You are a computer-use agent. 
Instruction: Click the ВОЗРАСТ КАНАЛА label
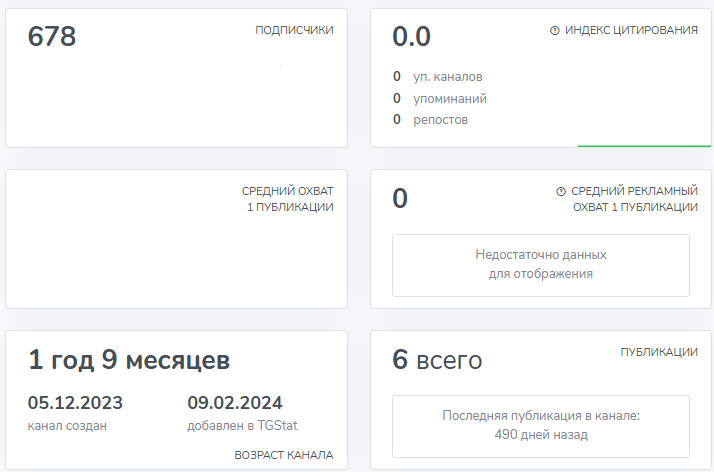(x=284, y=455)
